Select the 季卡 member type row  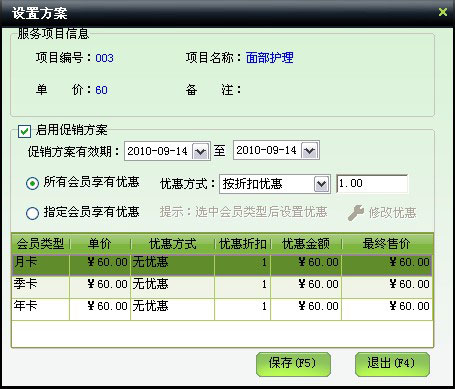point(222,287)
